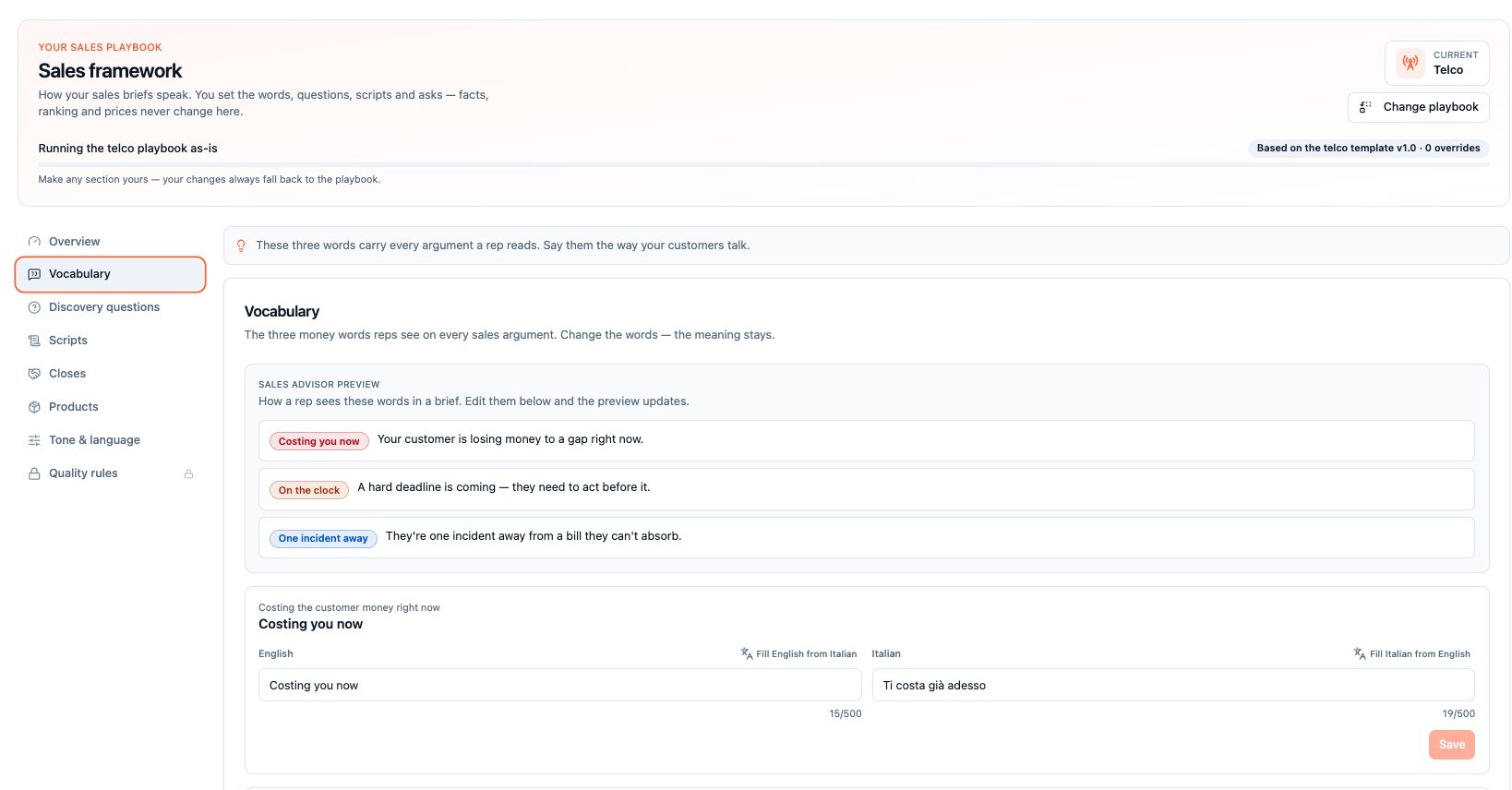Click Fill Italian from English

pyautogui.click(x=1411, y=653)
